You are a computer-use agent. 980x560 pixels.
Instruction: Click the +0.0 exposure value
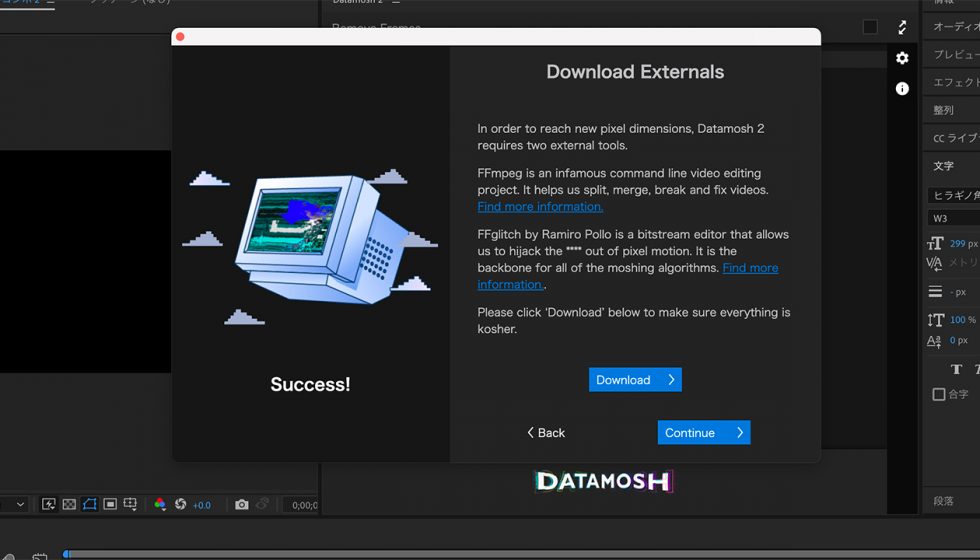click(x=201, y=505)
